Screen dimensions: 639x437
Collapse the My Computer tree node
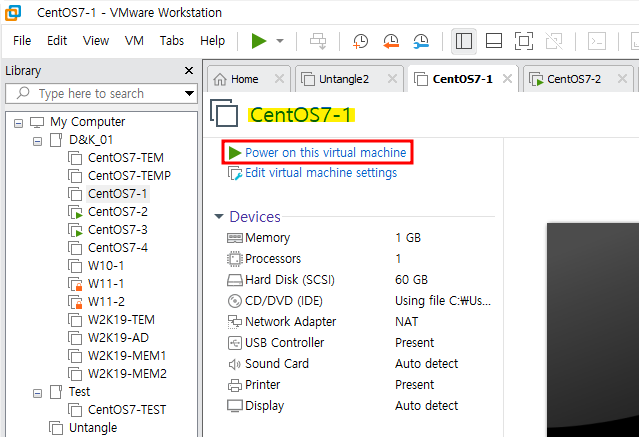pos(18,123)
